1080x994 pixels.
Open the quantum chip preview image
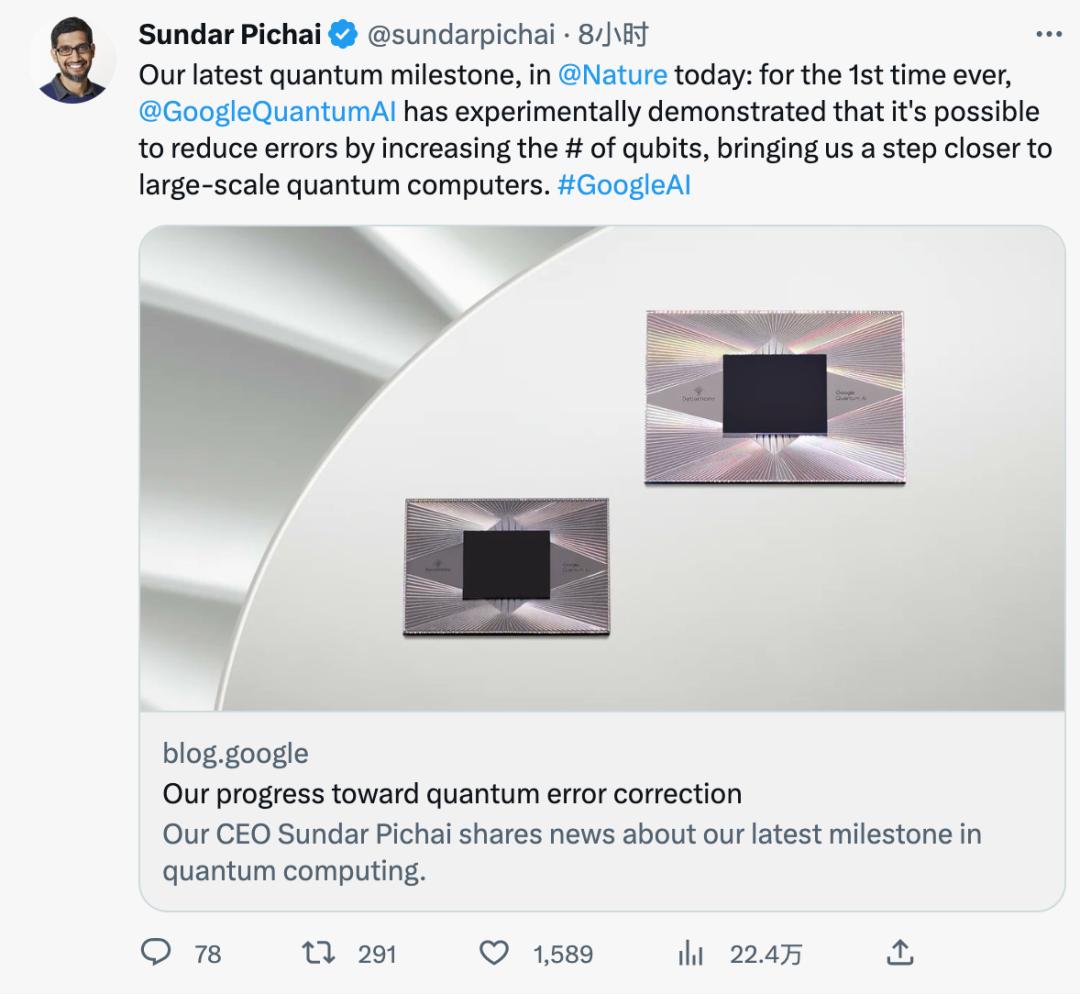click(602, 468)
